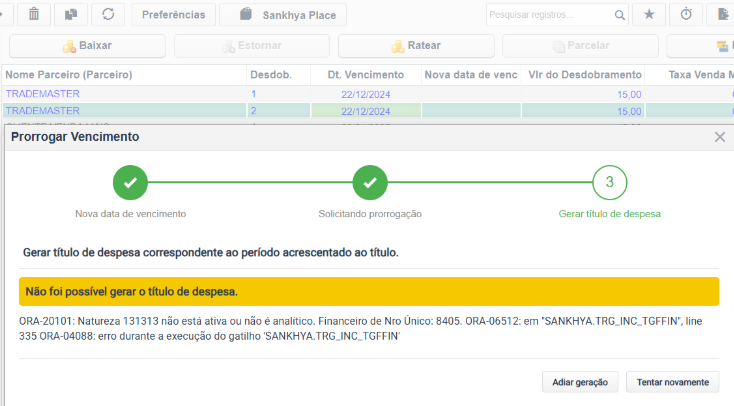Click the Gerar título de despesa step label

click(x=609, y=214)
